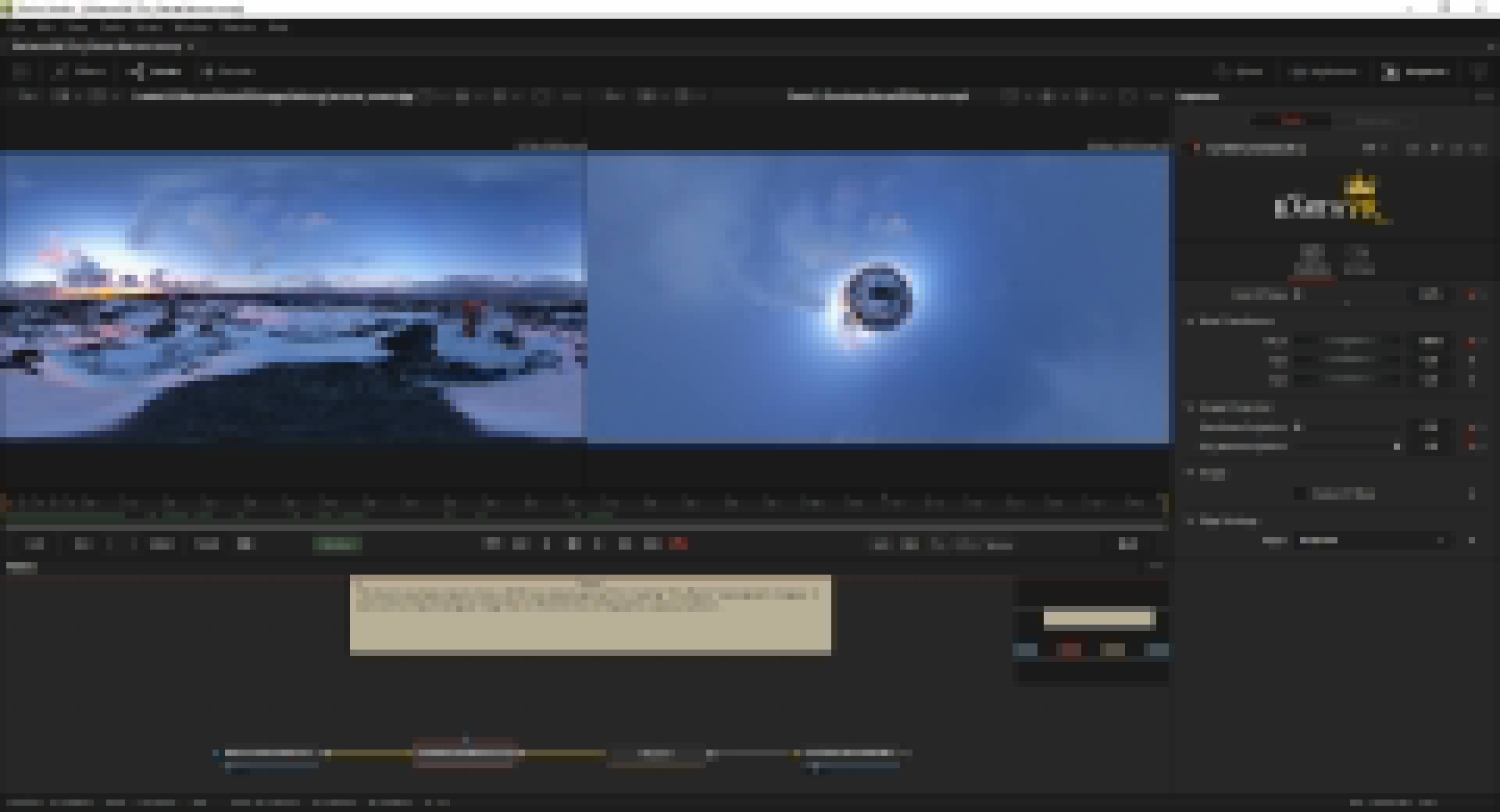Image resolution: width=1500 pixels, height=812 pixels.
Task: Open the last menu in the menu bar
Action: click(278, 27)
